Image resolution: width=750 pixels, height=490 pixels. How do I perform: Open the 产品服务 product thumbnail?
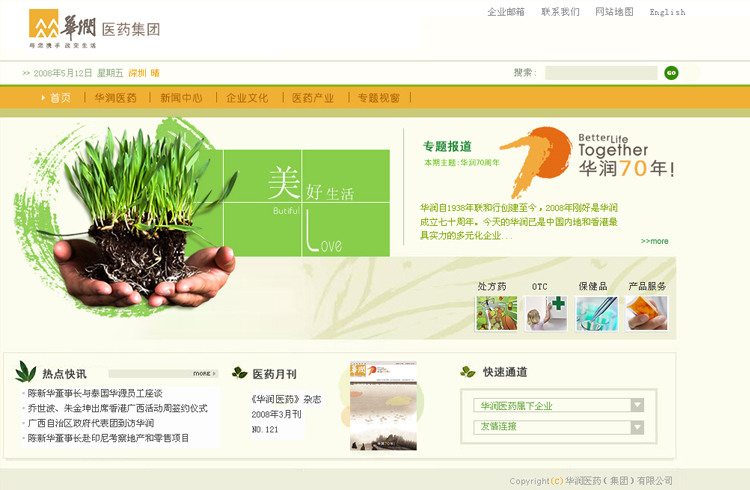pyautogui.click(x=646, y=313)
